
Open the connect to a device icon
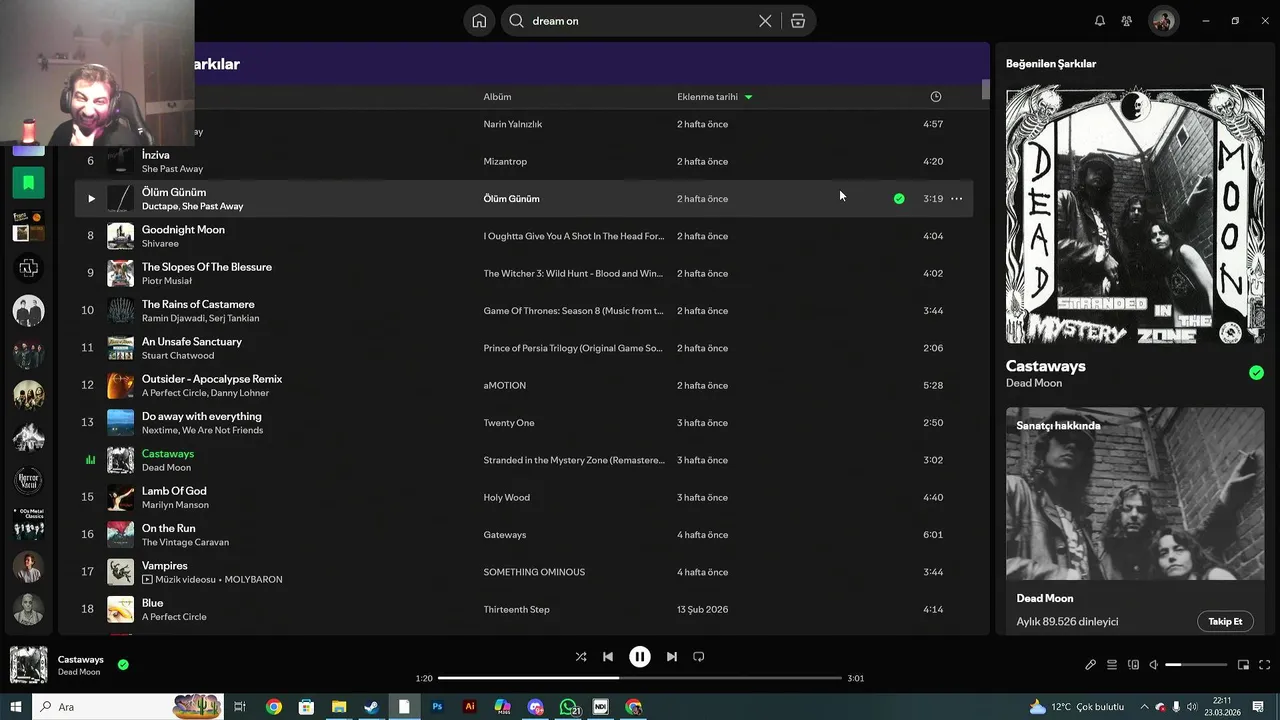(1133, 665)
